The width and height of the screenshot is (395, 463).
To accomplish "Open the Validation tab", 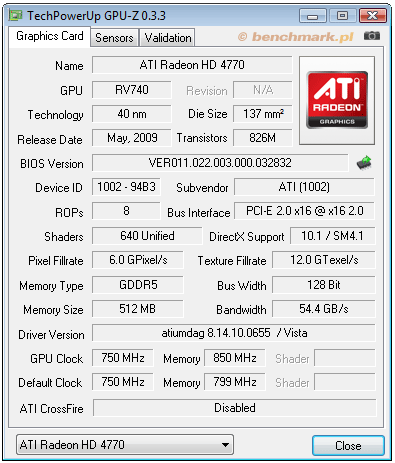I will coord(168,38).
